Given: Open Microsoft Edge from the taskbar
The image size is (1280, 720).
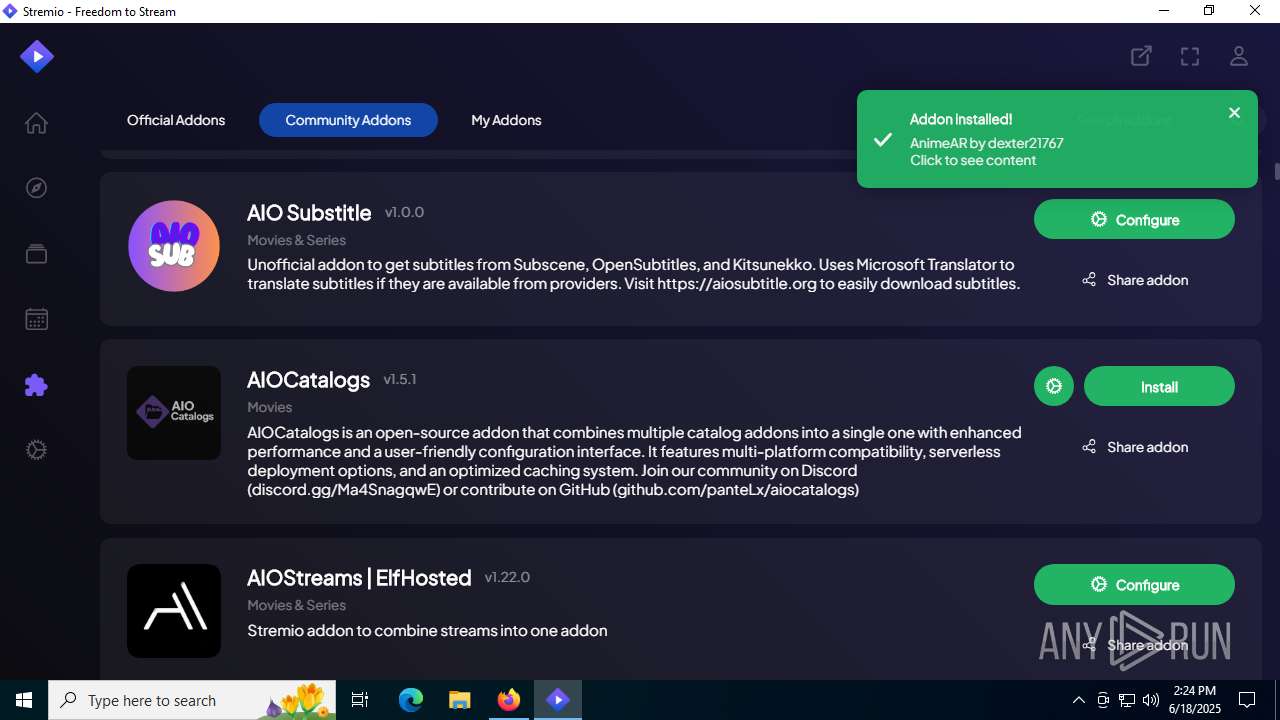Looking at the screenshot, I should 411,700.
